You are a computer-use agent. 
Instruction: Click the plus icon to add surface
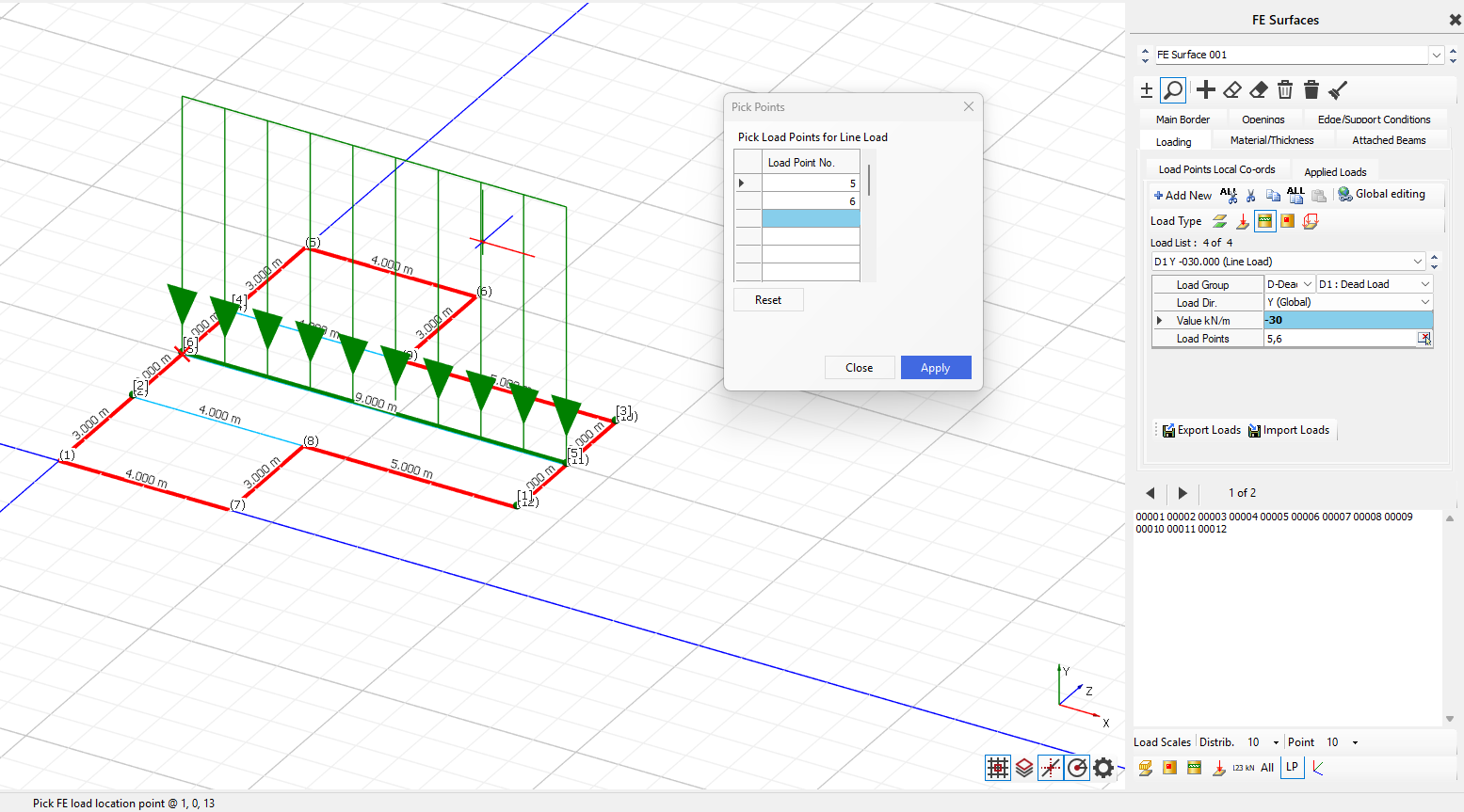pyautogui.click(x=1206, y=90)
